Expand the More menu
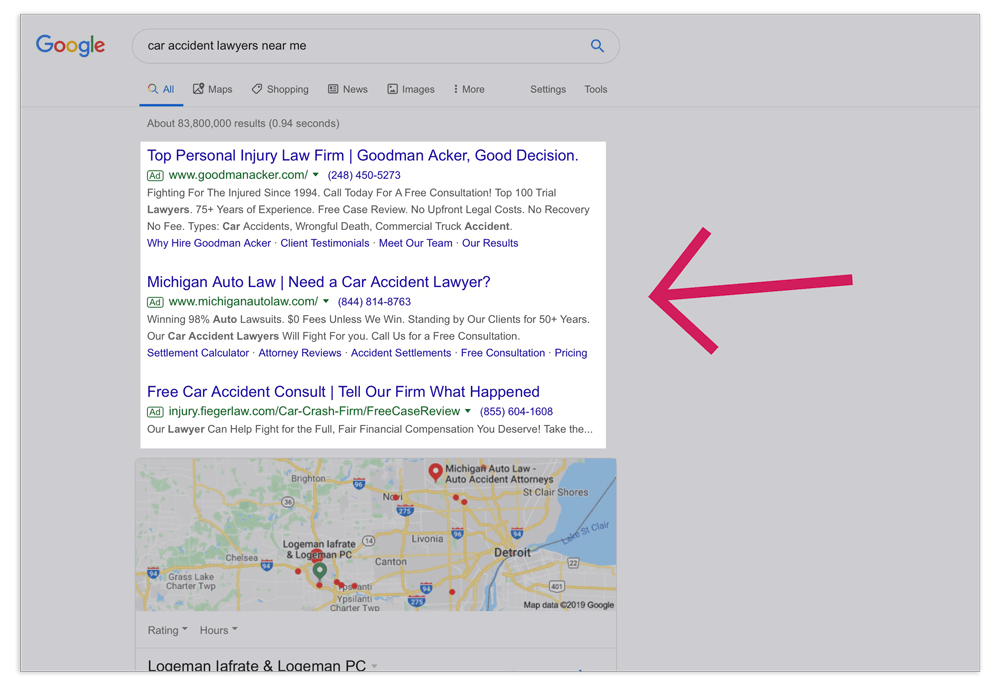Image resolution: width=1000 pixels, height=685 pixels. [469, 89]
